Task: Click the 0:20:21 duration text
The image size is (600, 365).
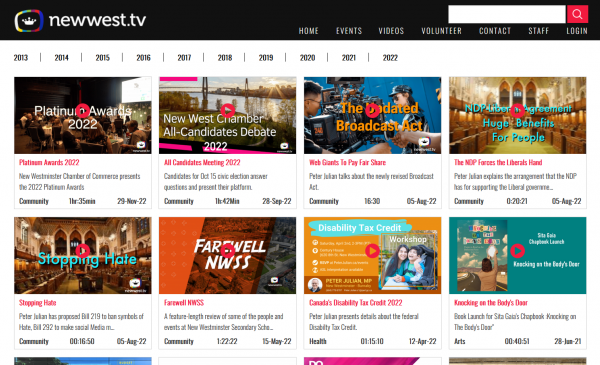Action: tap(517, 201)
